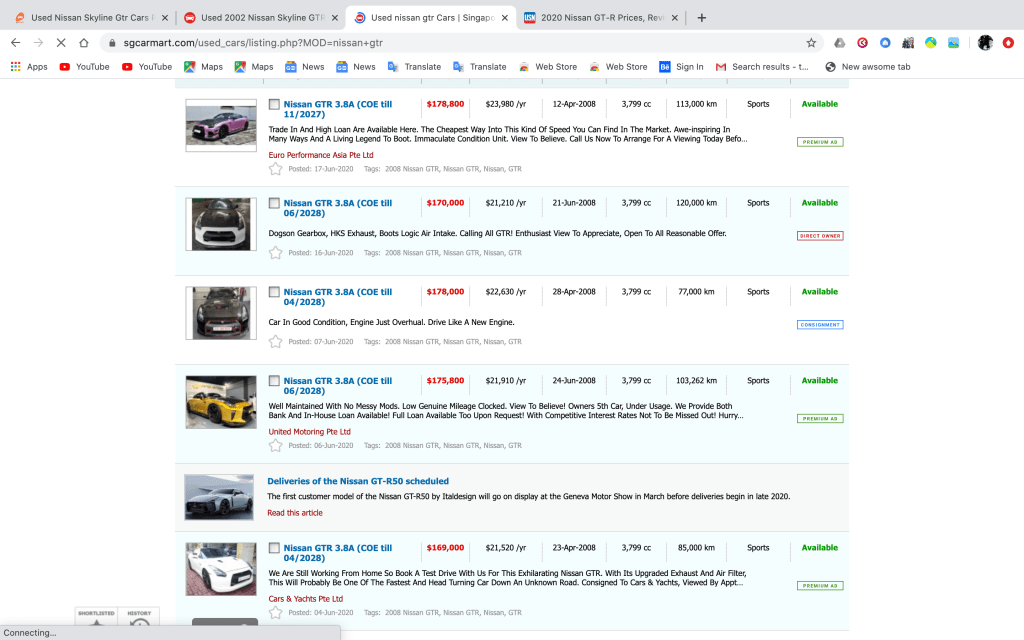Check the box beside the $170,000 Nissan GTR

click(275, 203)
